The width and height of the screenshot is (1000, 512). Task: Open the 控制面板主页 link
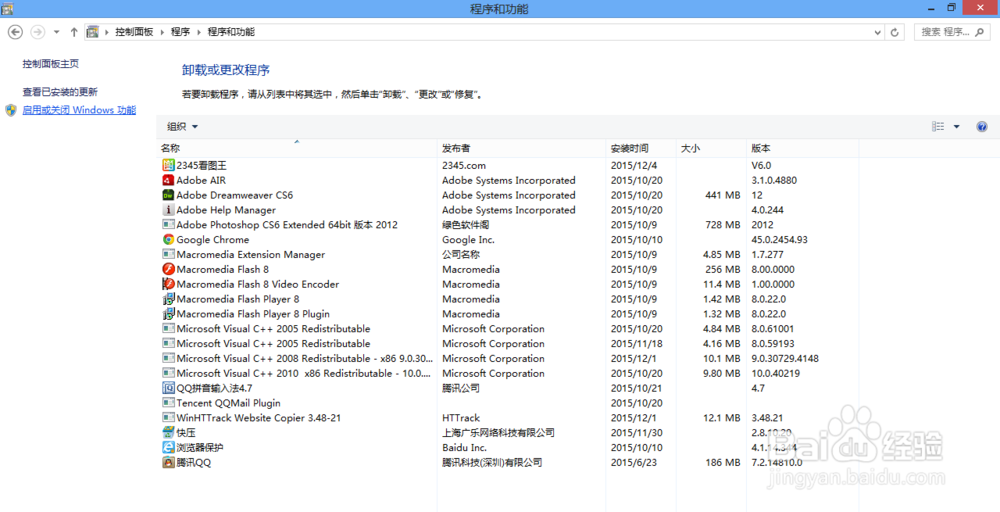pyautogui.click(x=51, y=64)
